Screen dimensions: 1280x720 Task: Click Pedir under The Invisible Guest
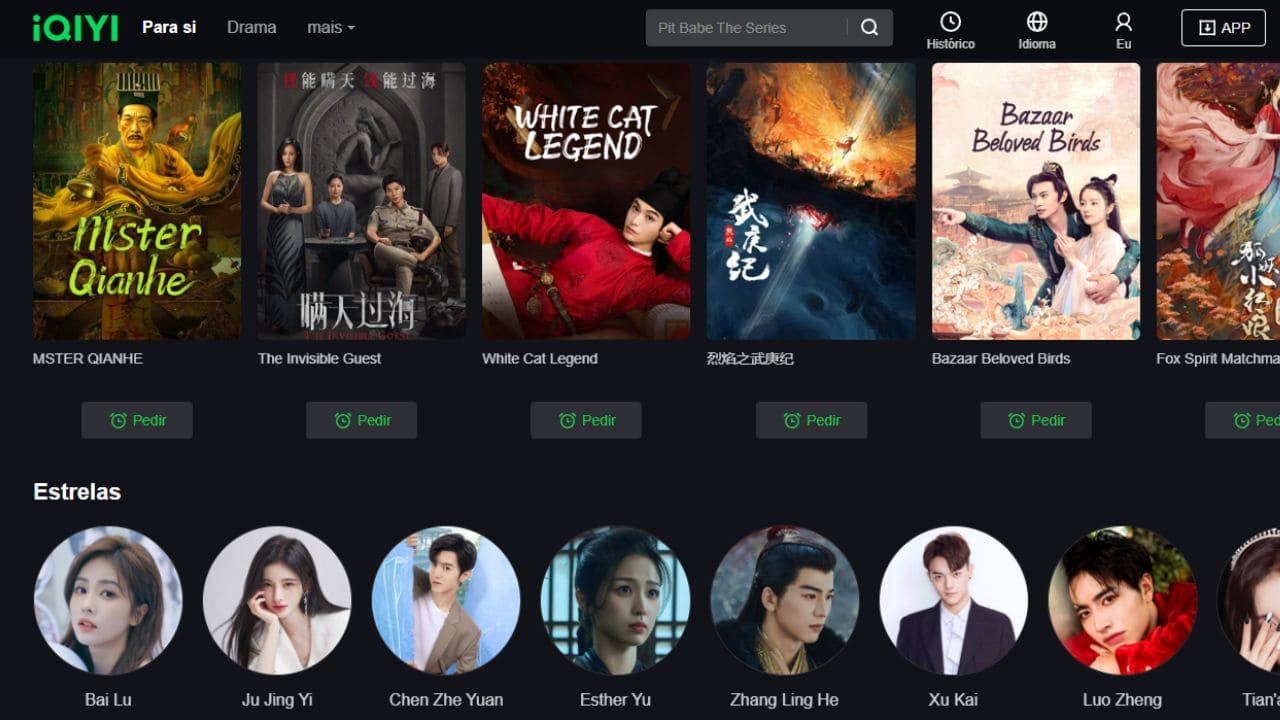[361, 420]
